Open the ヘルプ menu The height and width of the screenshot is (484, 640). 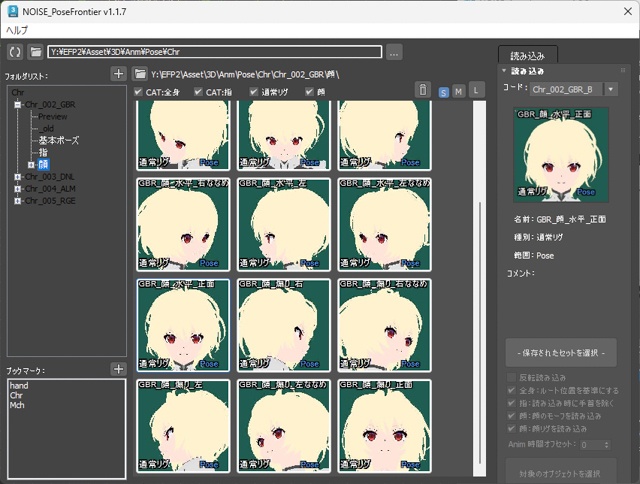[17, 30]
